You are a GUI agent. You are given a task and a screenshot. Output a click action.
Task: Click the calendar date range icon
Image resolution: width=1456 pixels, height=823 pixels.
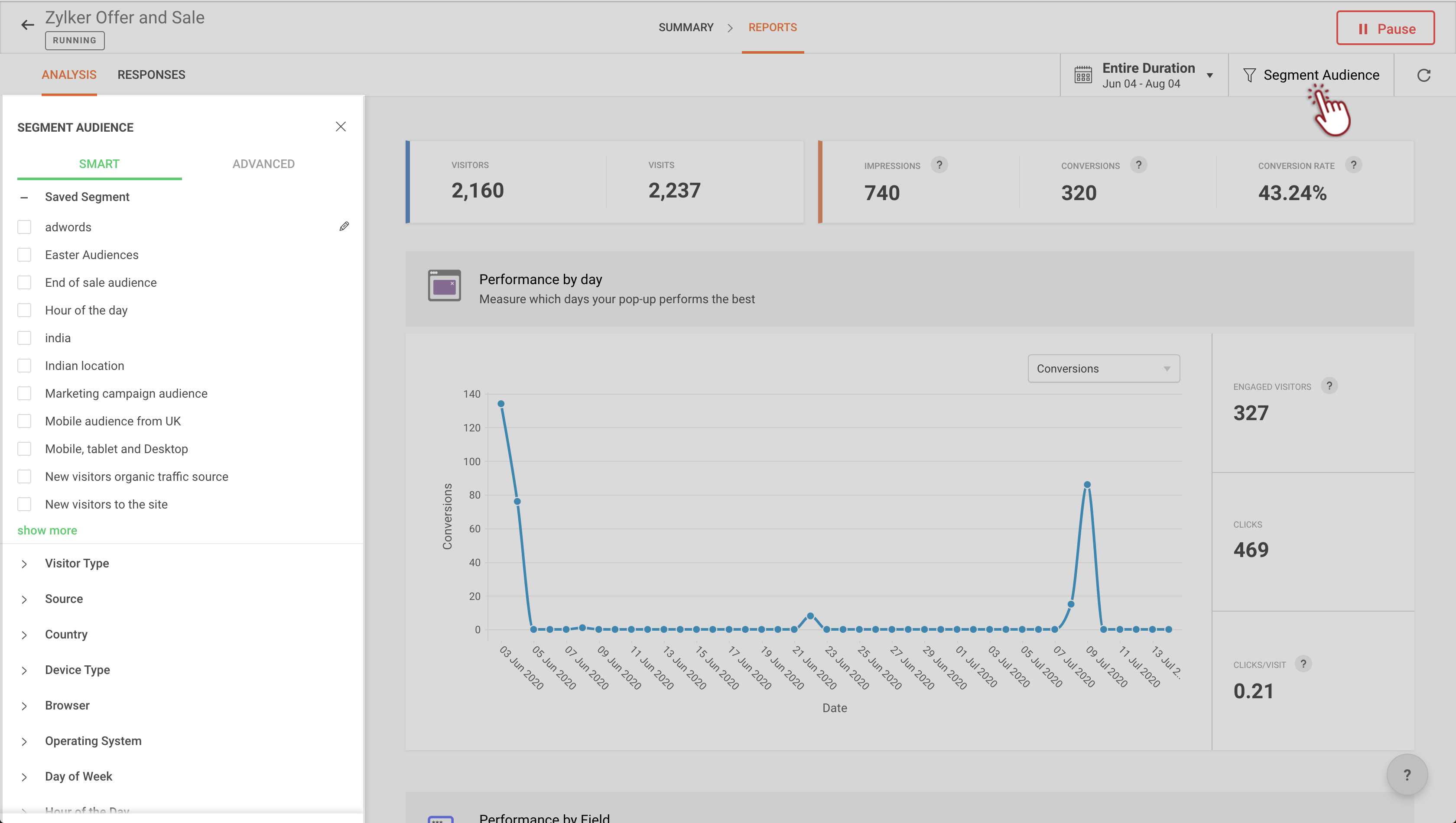[x=1083, y=75]
